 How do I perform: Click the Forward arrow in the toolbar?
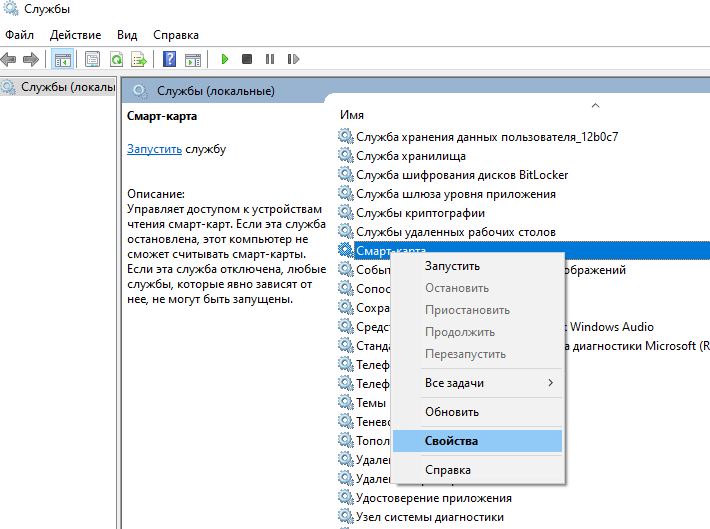[x=32, y=59]
